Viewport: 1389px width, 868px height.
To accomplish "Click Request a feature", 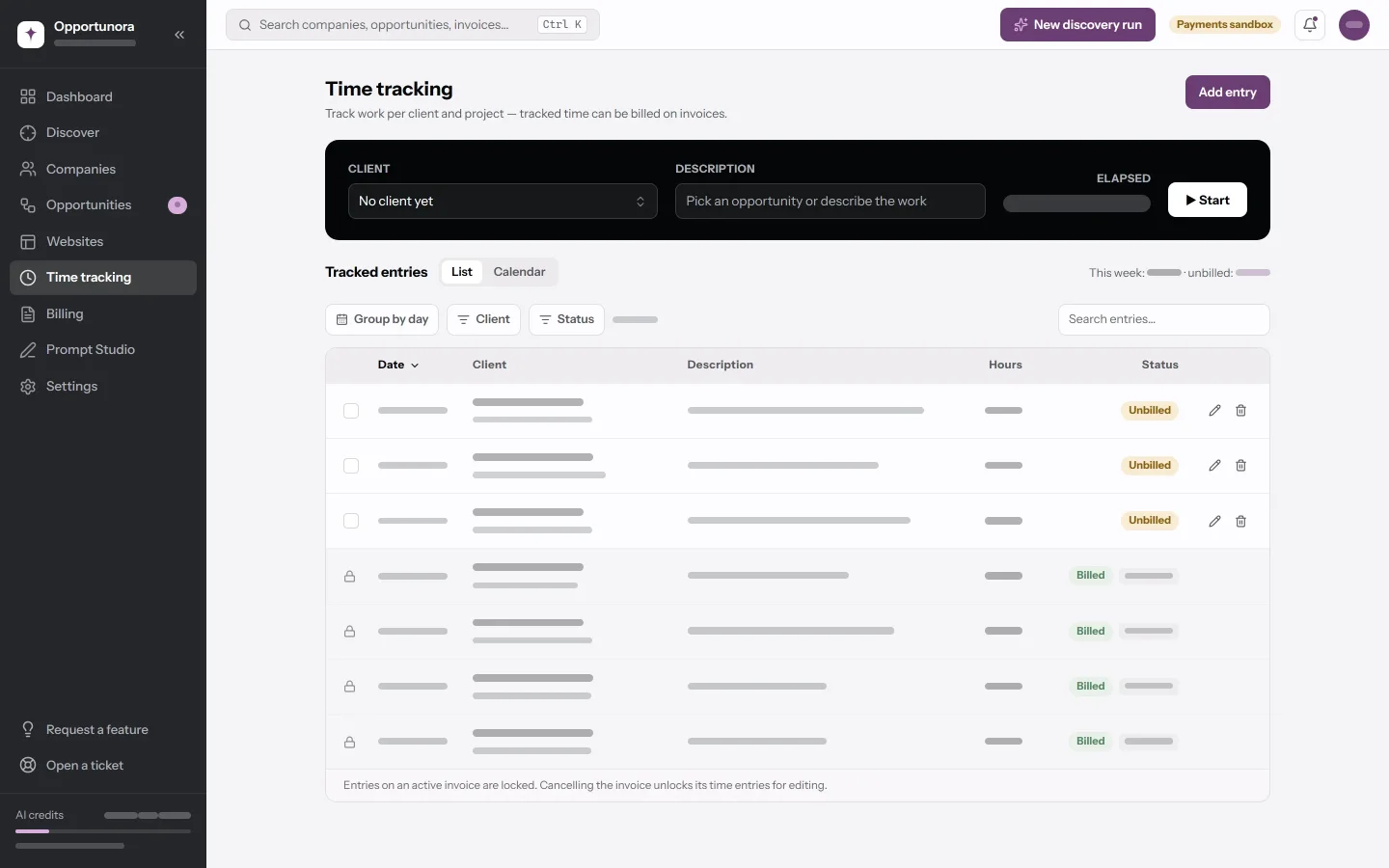I will [103, 729].
